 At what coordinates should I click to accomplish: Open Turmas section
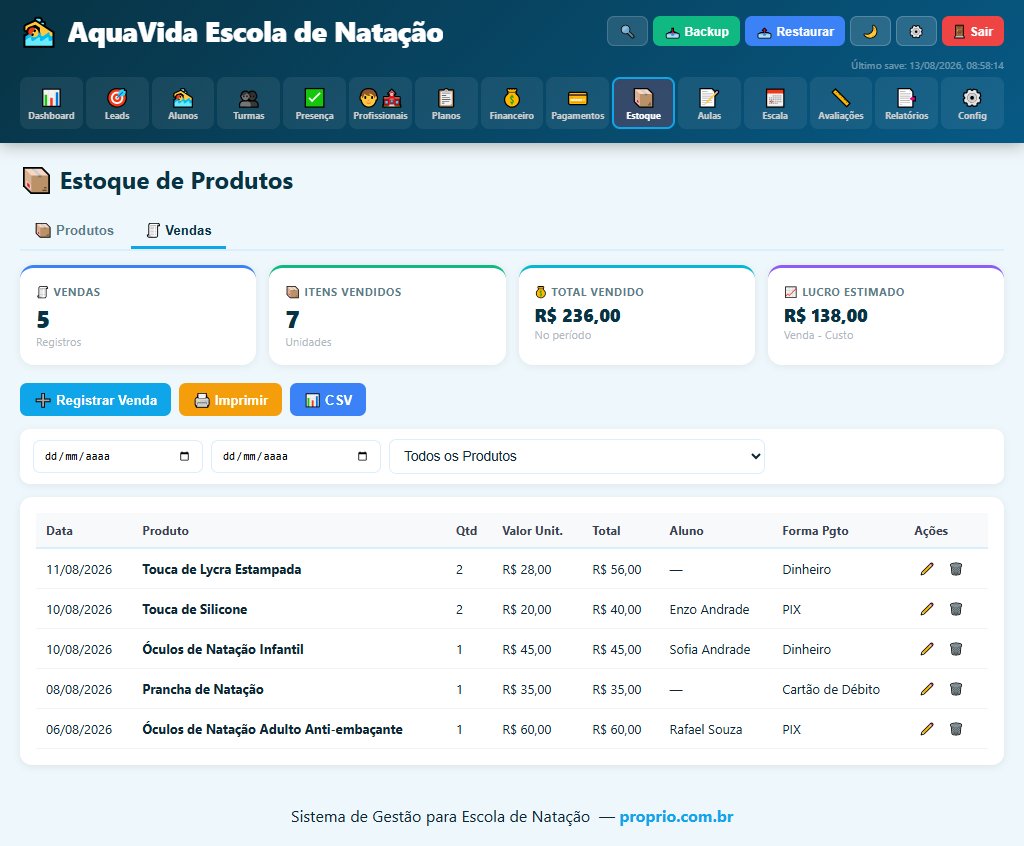coord(249,103)
